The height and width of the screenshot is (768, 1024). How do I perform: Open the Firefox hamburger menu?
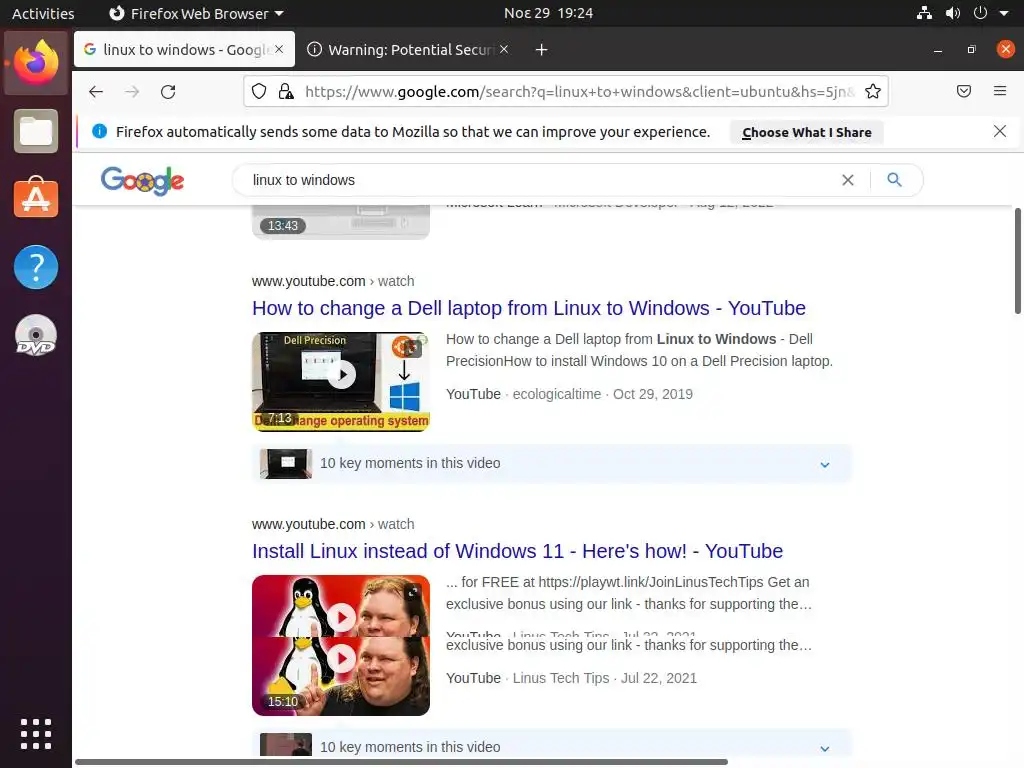point(999,91)
